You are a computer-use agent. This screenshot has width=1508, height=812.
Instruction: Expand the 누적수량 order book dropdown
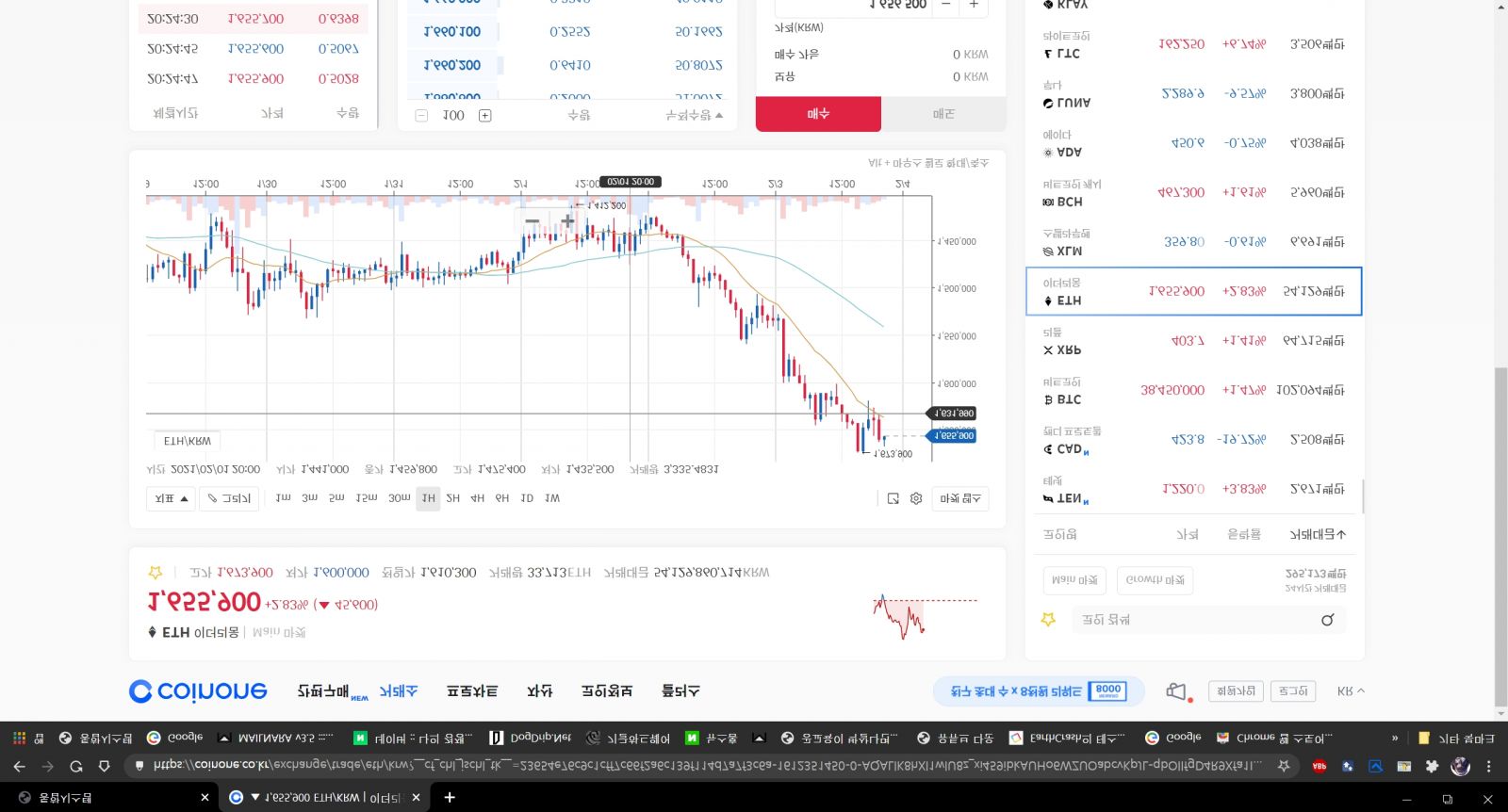[x=694, y=115]
